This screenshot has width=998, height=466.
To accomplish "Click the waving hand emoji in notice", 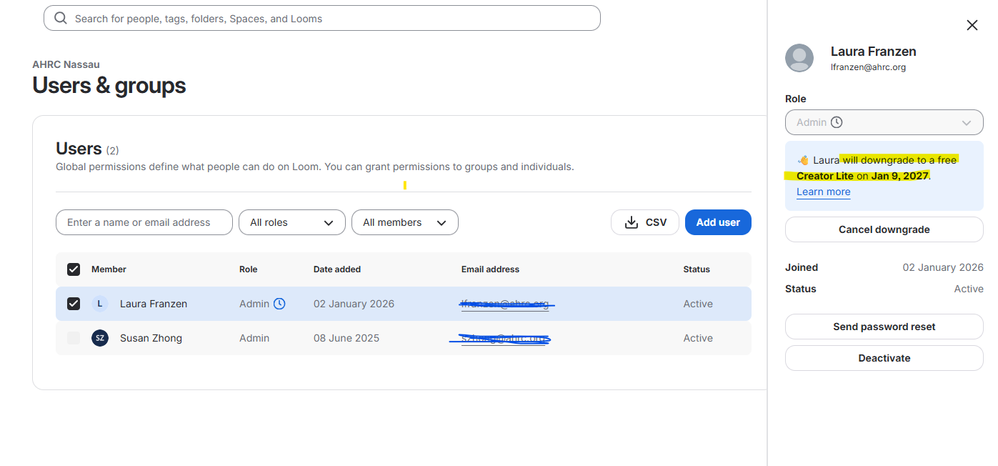I will tap(804, 160).
